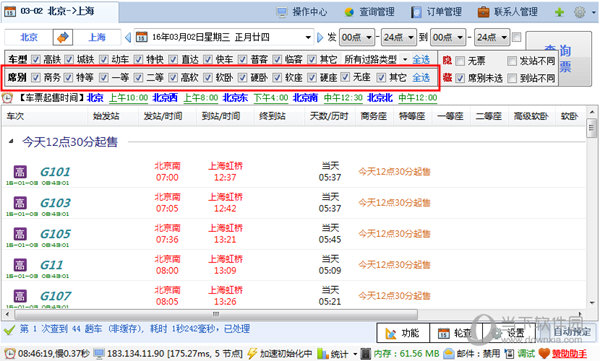Screen dimensions: 600x361
Task: Open calendar icon in date field
Action: pos(142,37)
